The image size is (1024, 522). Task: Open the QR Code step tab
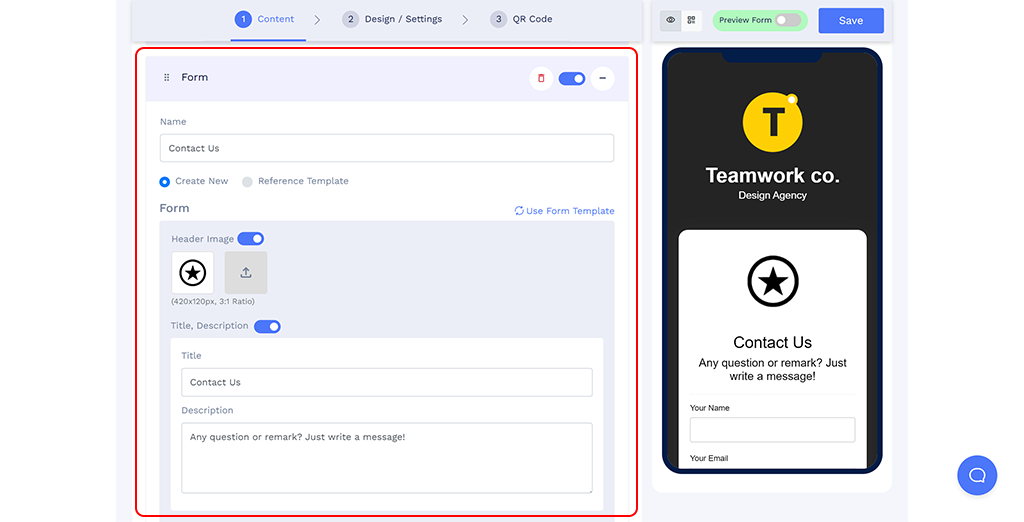point(521,19)
